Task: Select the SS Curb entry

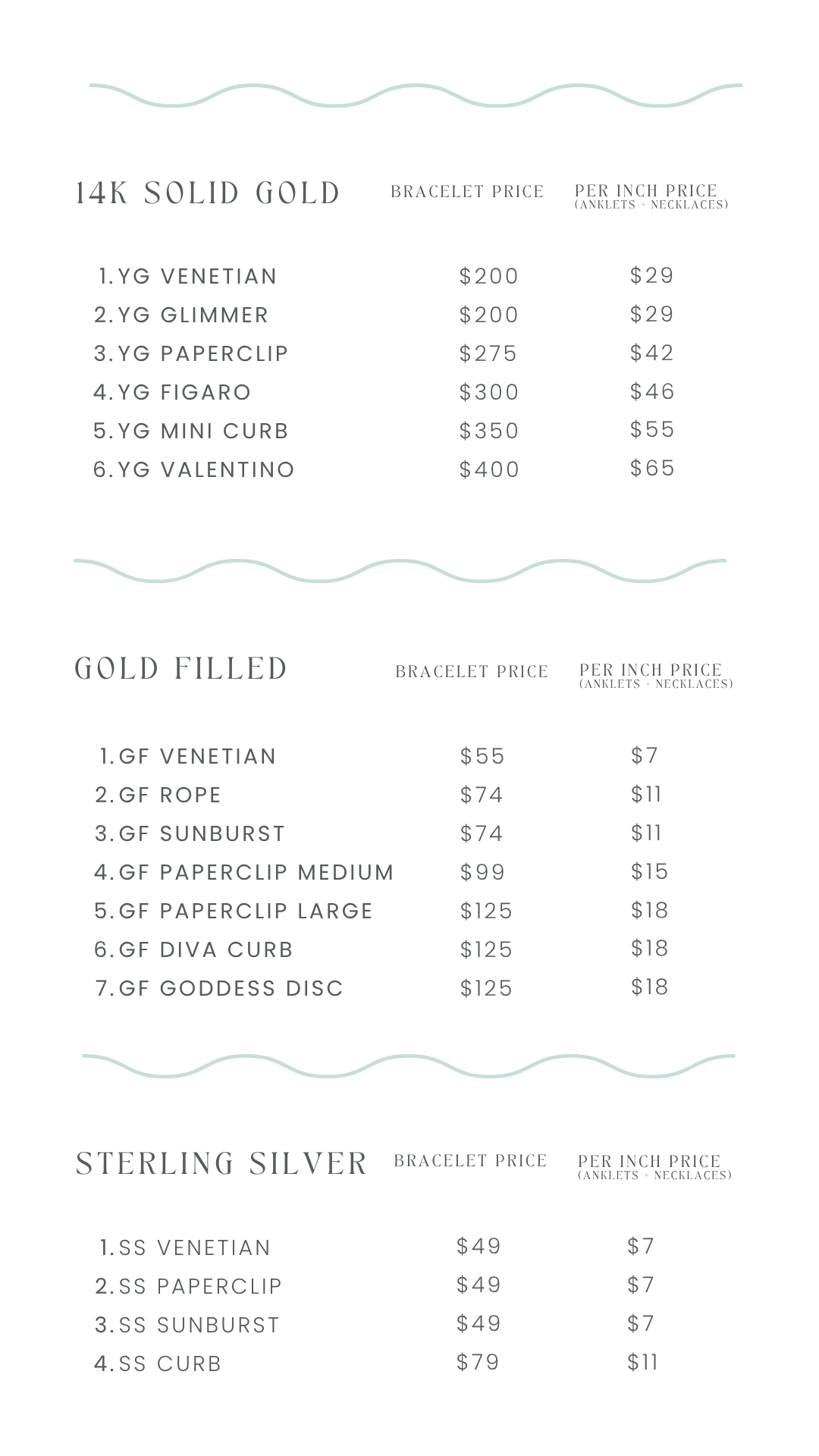Action: [158, 1364]
